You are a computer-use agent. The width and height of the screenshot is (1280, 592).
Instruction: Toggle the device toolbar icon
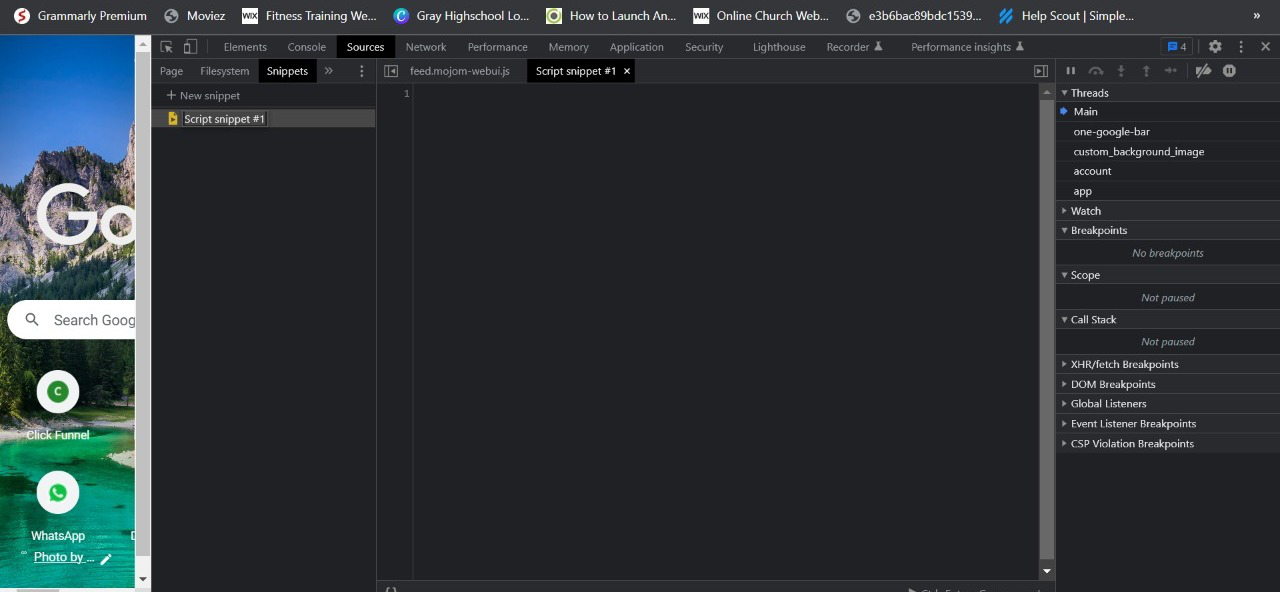pos(190,47)
